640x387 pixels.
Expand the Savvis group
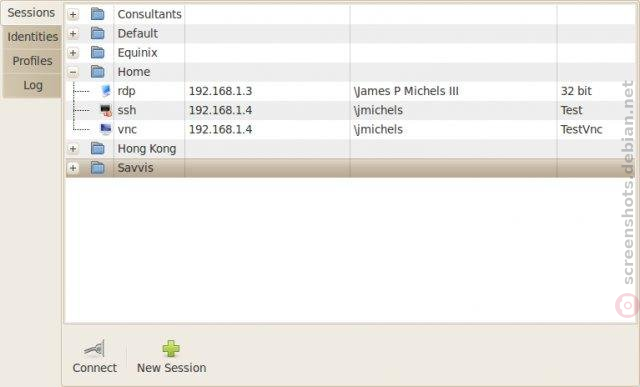click(73, 168)
